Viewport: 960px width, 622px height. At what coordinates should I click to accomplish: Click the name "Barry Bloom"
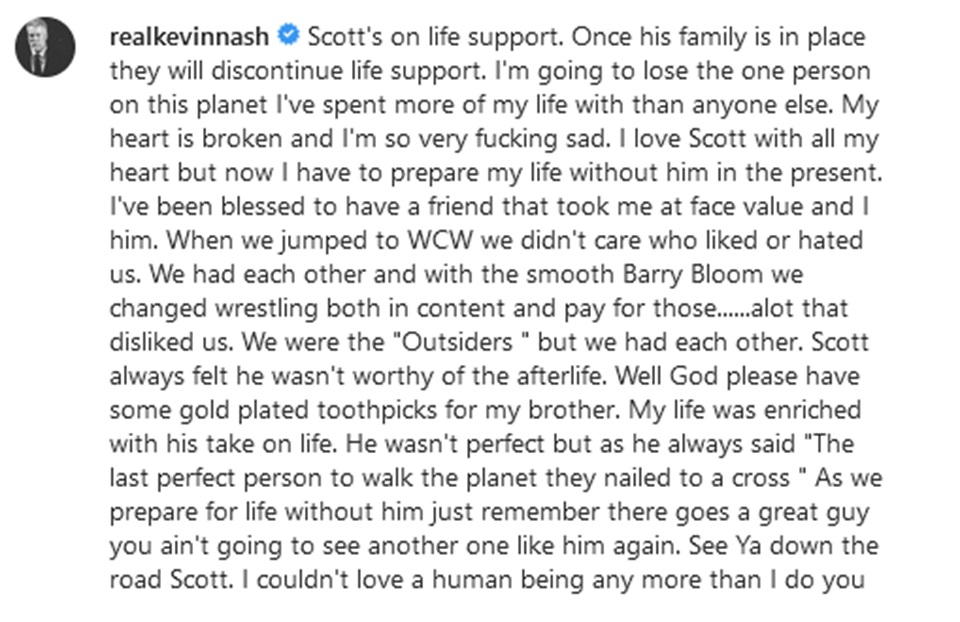tap(693, 275)
